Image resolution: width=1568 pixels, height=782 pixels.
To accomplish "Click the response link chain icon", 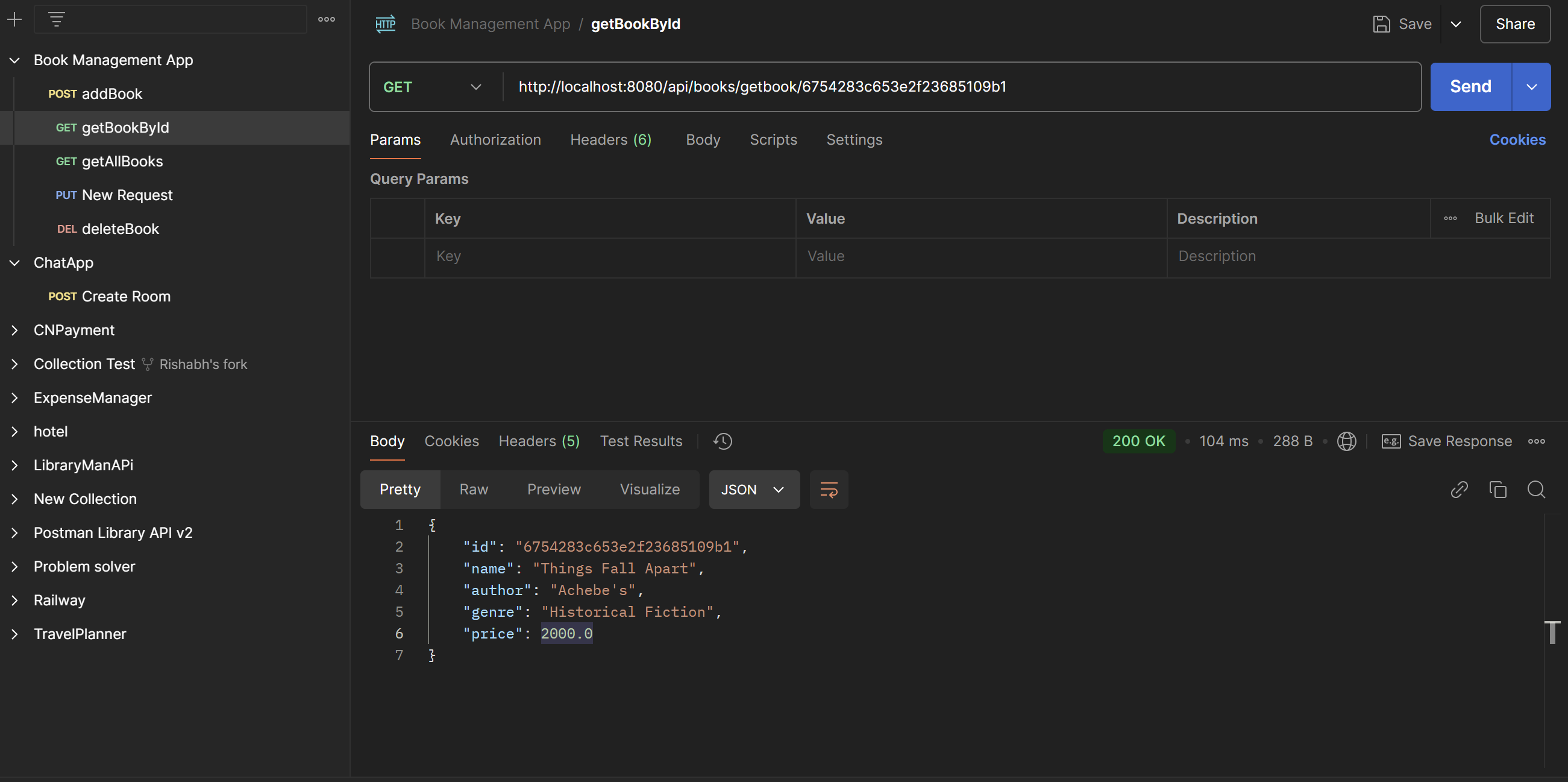I will 1459,490.
